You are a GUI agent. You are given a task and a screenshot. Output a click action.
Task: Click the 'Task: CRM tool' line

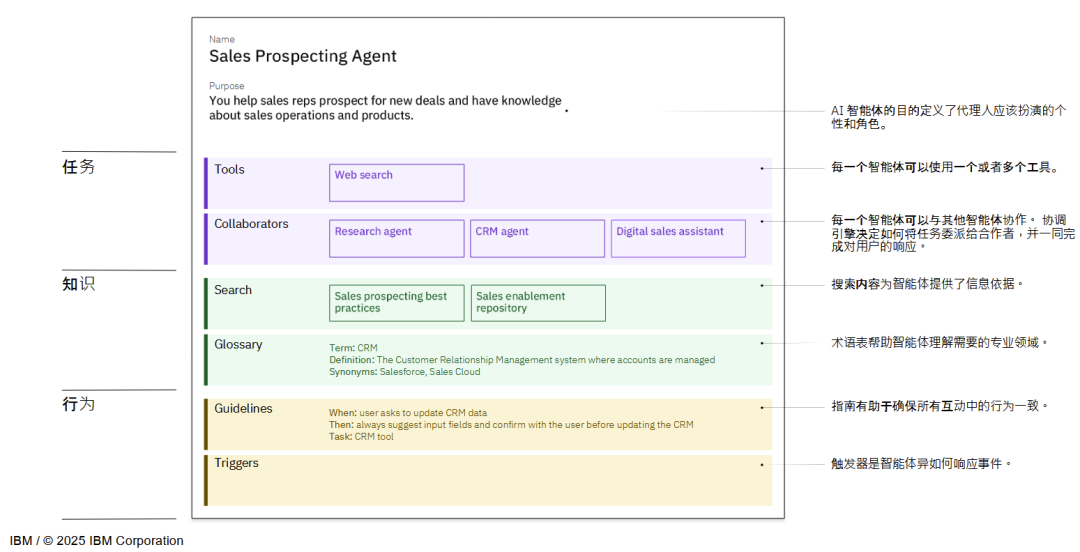361,436
